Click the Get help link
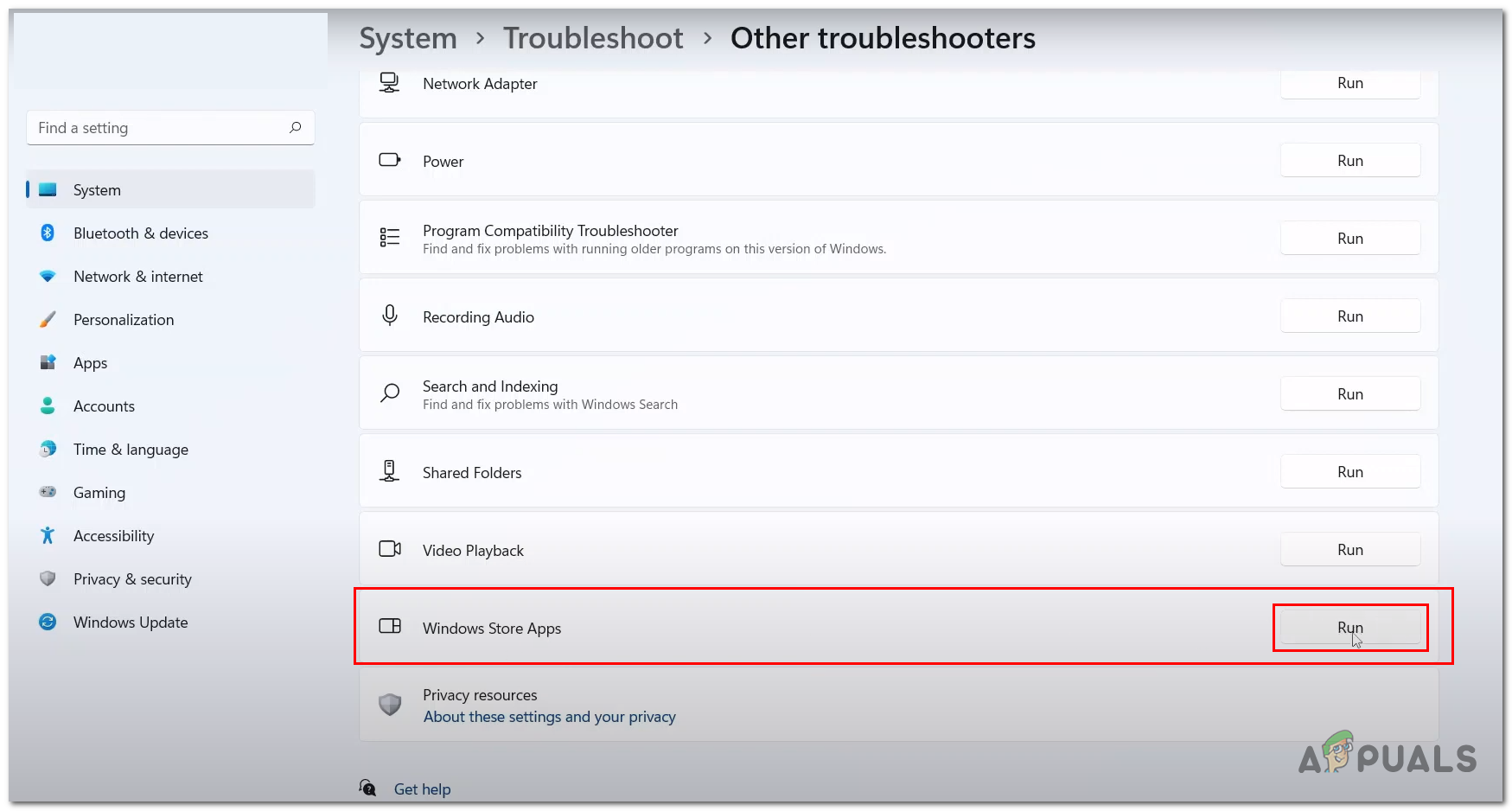 click(x=422, y=789)
